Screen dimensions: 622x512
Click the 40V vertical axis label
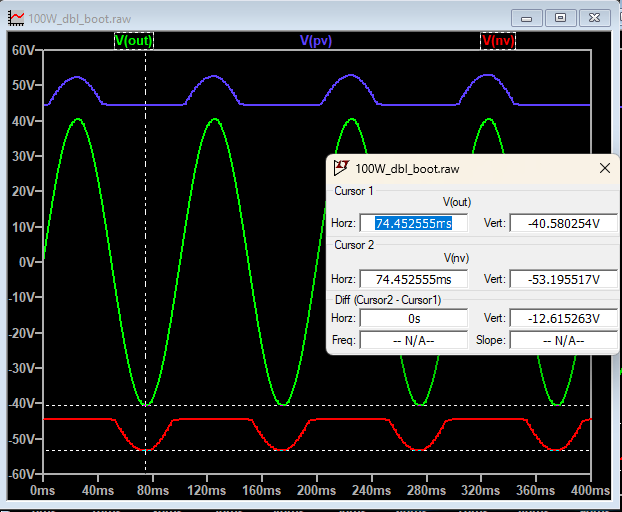(x=23, y=121)
